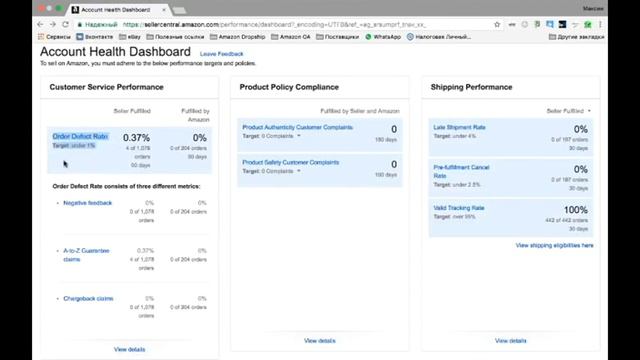Image resolution: width=640 pixels, height=360 pixels.
Task: Close the Account Health Dashboard tab
Action: (x=164, y=9)
